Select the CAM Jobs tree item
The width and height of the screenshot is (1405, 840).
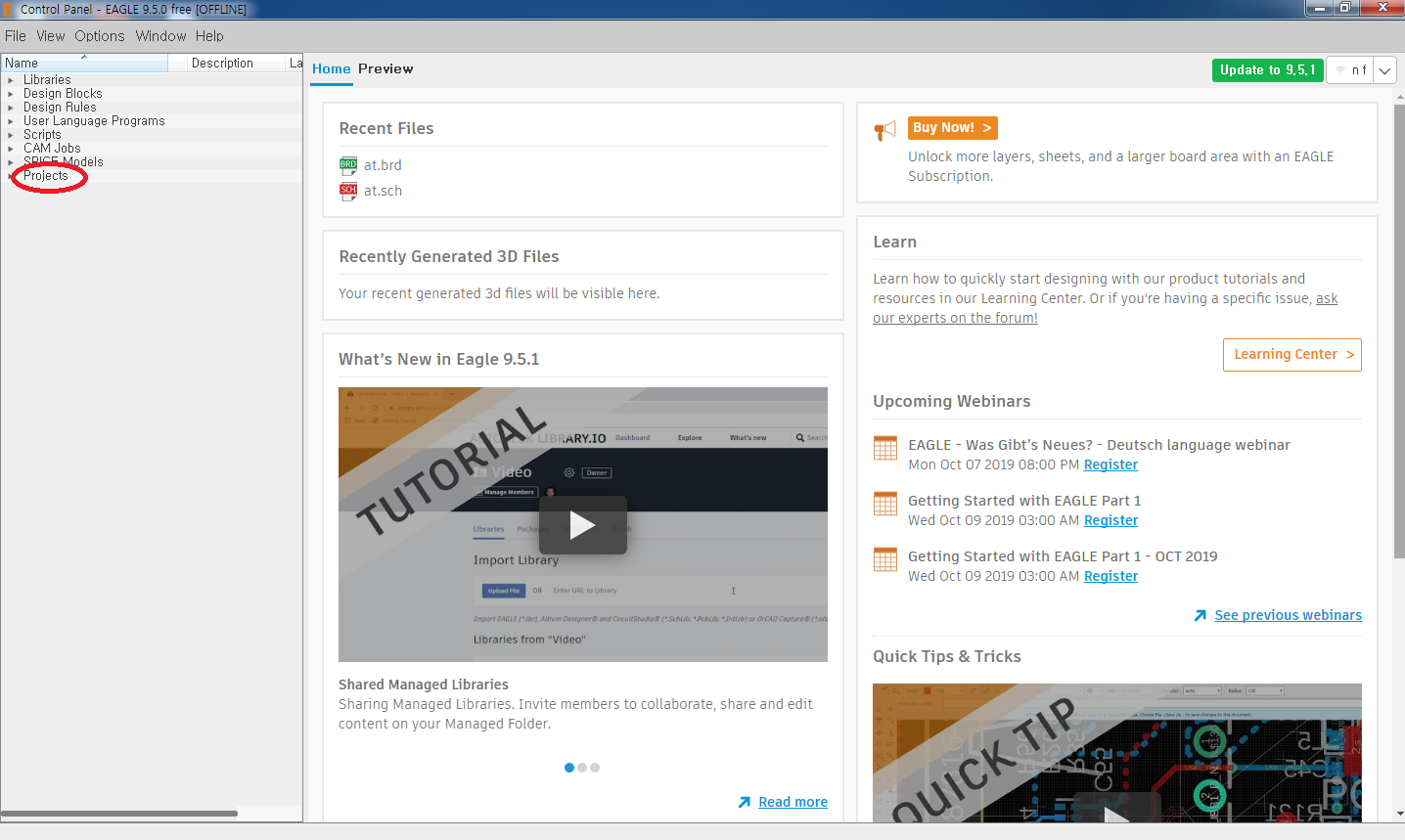(x=52, y=149)
